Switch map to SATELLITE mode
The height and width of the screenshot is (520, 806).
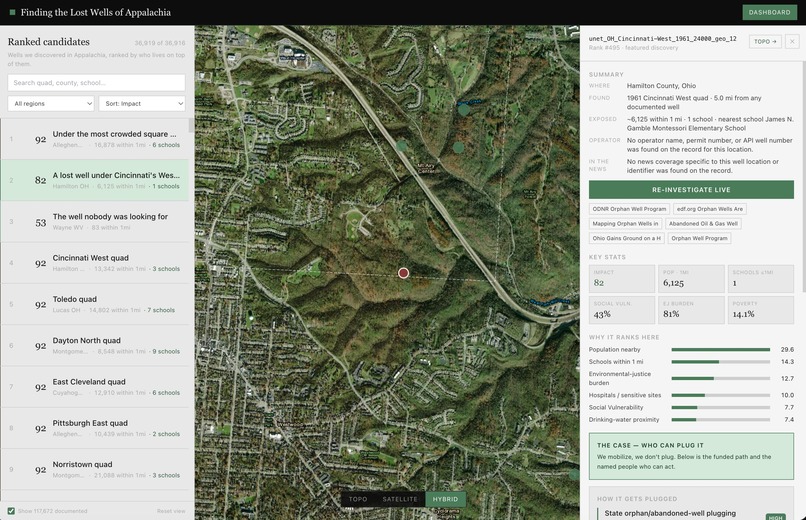(x=400, y=499)
